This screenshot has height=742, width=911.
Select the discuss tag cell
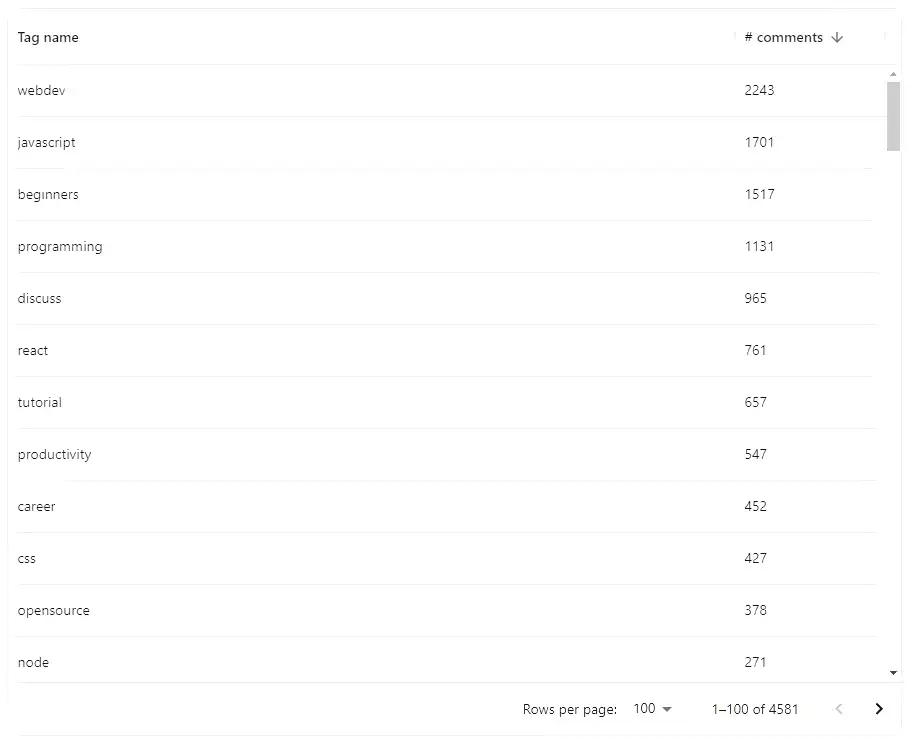tap(39, 298)
